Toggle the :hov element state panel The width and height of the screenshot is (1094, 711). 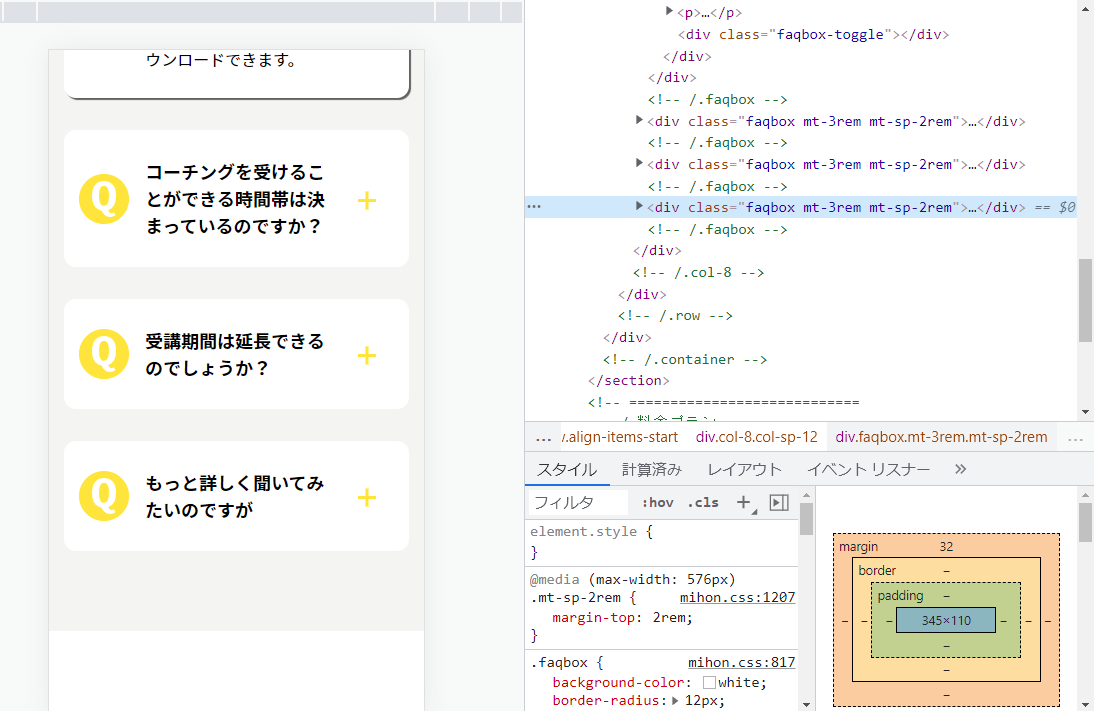[x=657, y=502]
